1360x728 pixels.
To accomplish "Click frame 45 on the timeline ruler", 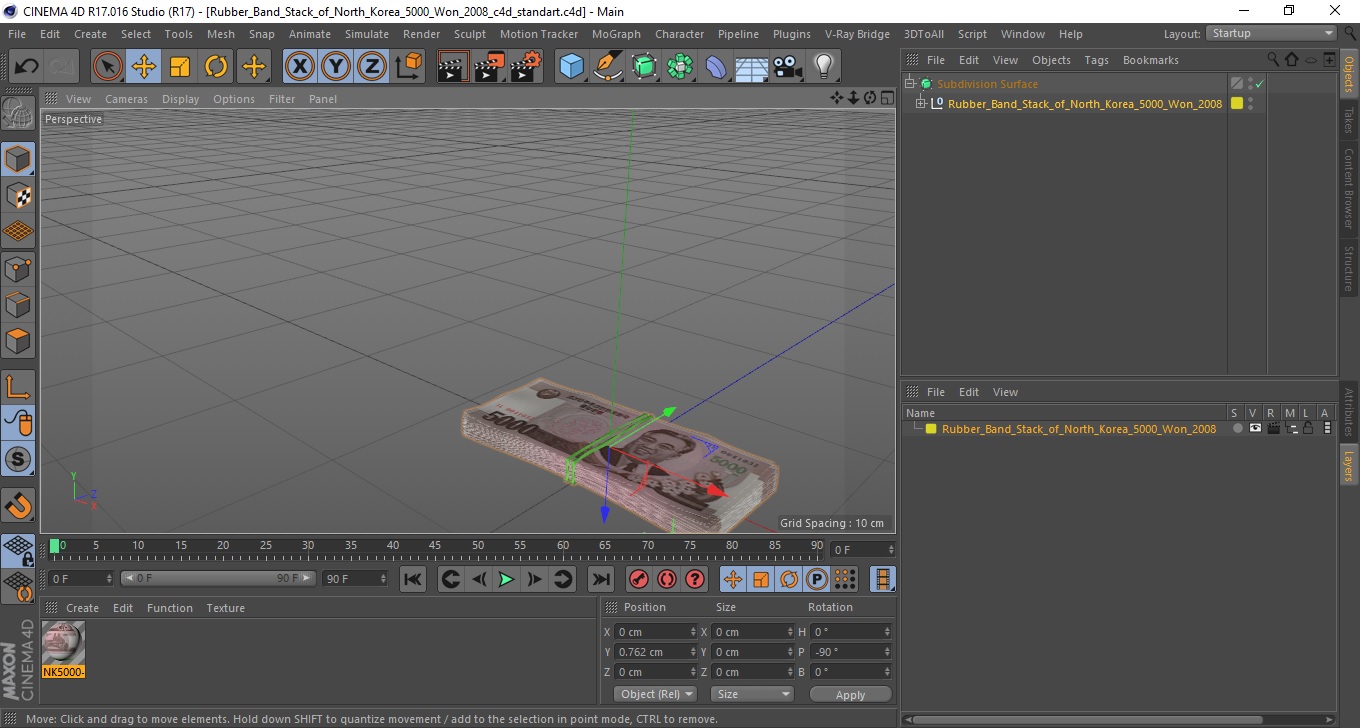I will point(435,546).
